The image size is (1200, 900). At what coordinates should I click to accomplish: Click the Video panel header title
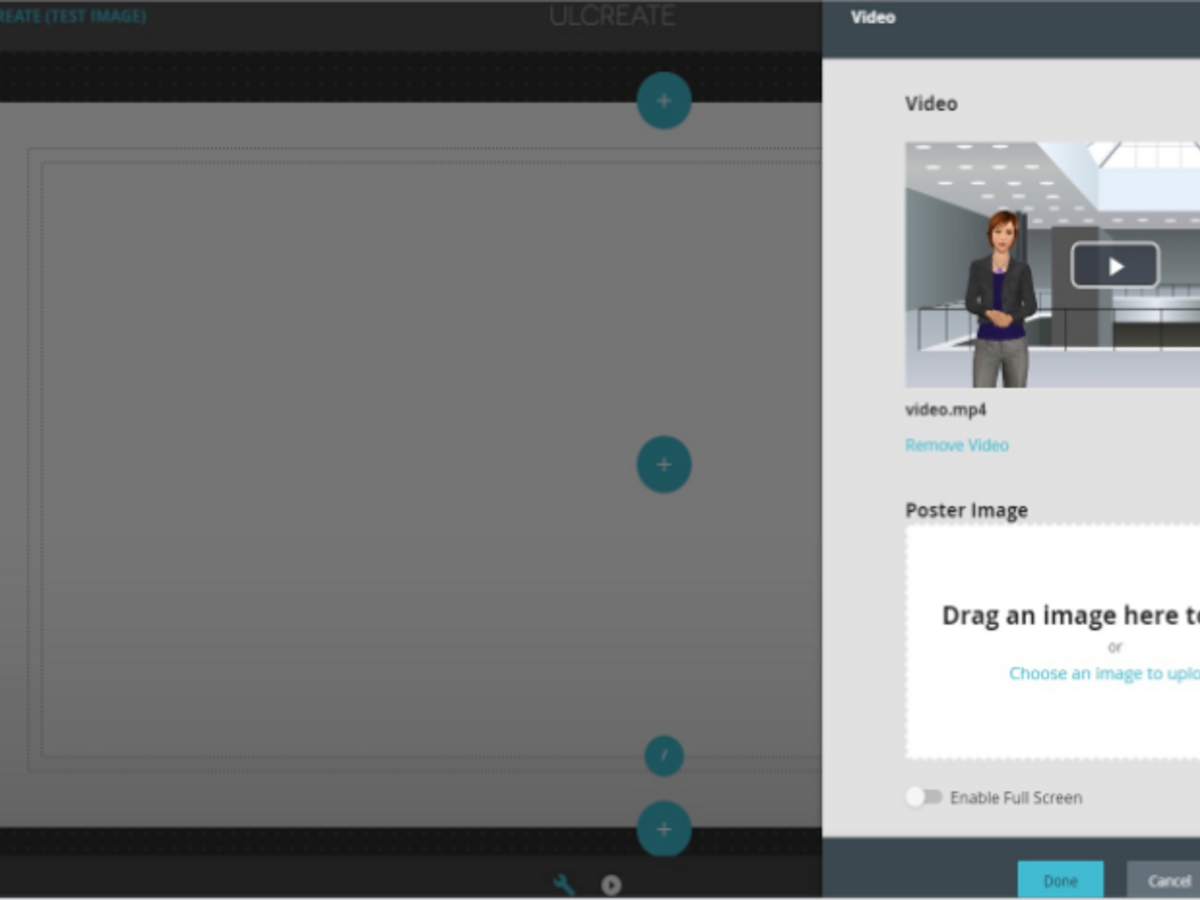873,17
